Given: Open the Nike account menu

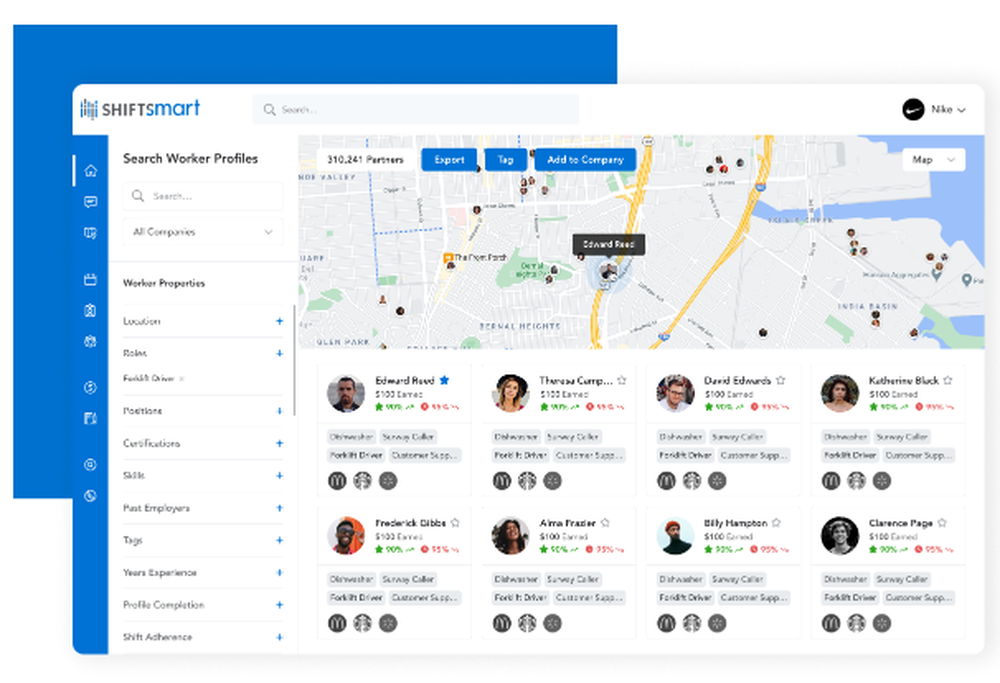Looking at the screenshot, I should (x=936, y=110).
